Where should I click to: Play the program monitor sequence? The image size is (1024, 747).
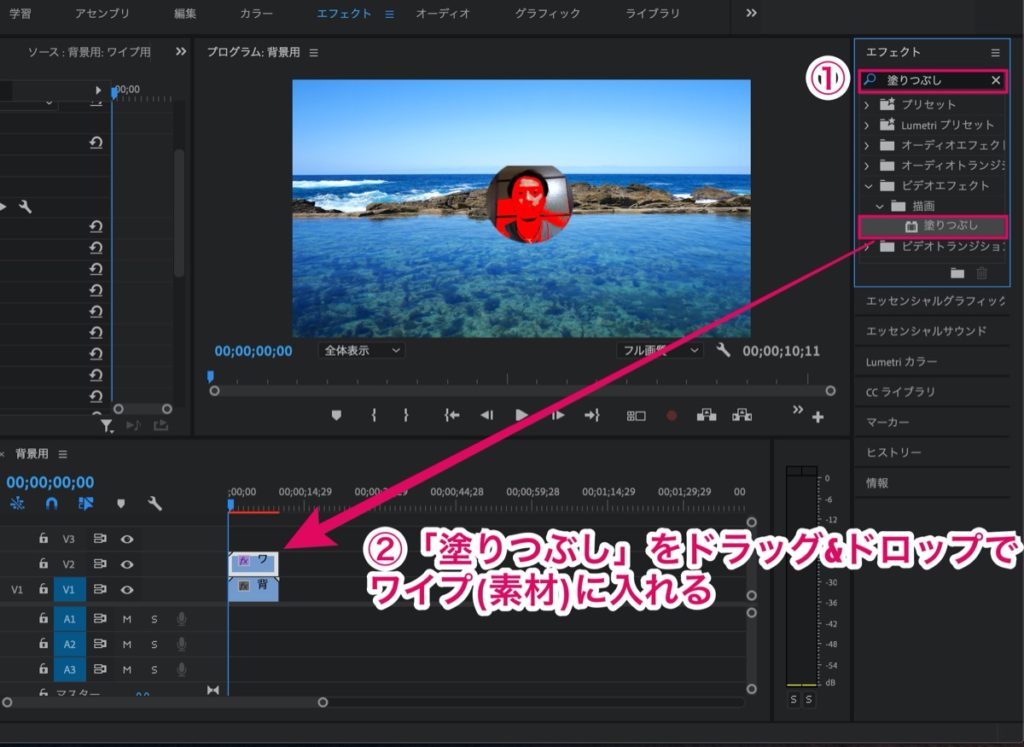pos(521,415)
